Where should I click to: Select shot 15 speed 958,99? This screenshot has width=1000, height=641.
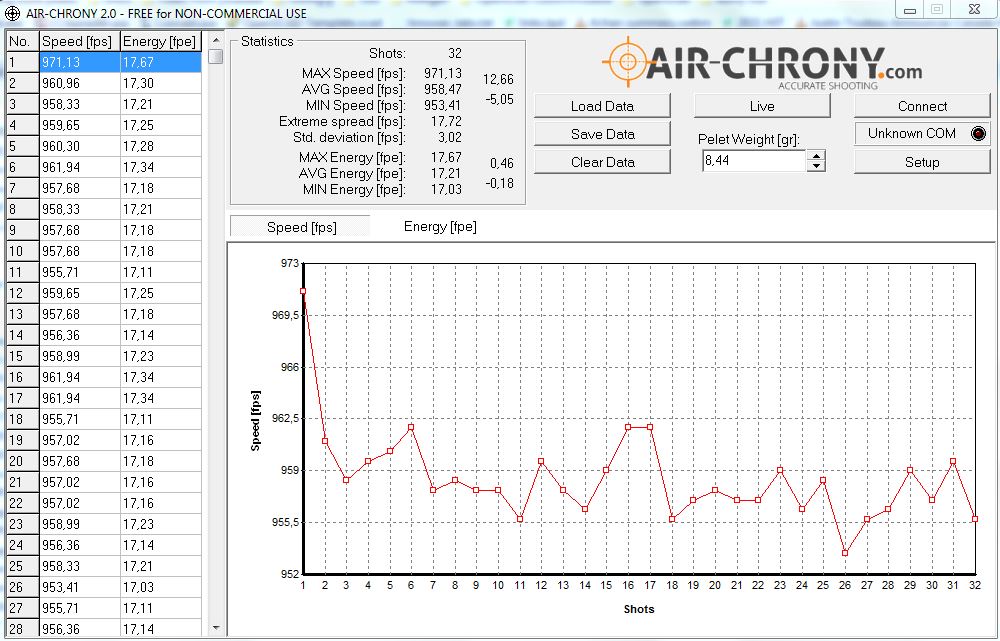(x=80, y=357)
